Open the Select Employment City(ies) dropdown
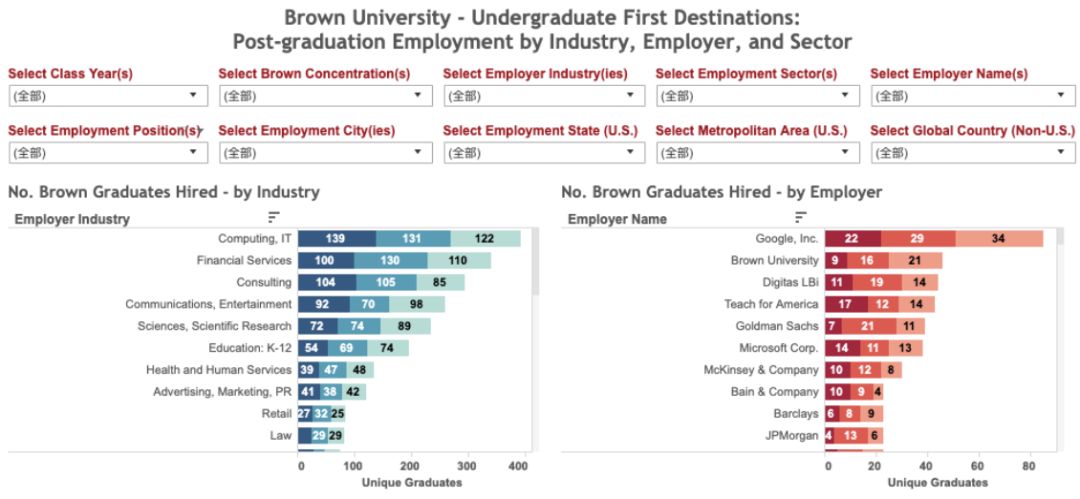This screenshot has height=499, width=1080. (x=326, y=153)
